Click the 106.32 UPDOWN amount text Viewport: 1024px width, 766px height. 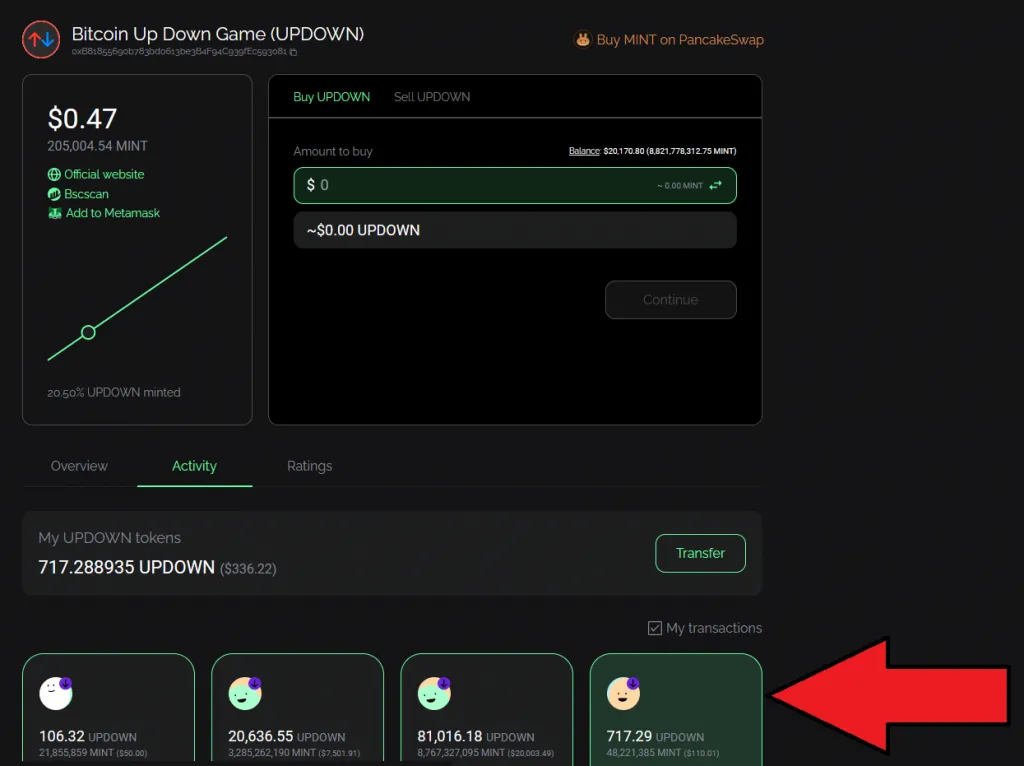88,737
